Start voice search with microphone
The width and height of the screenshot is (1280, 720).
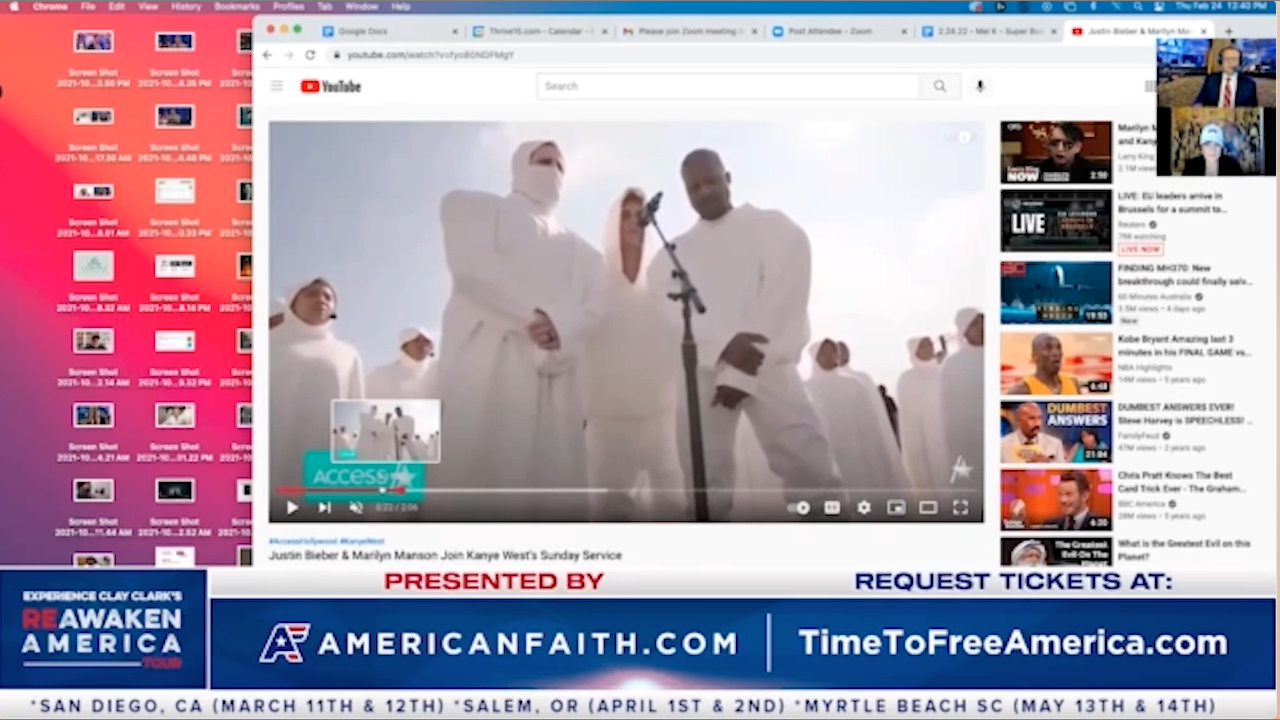tap(980, 87)
